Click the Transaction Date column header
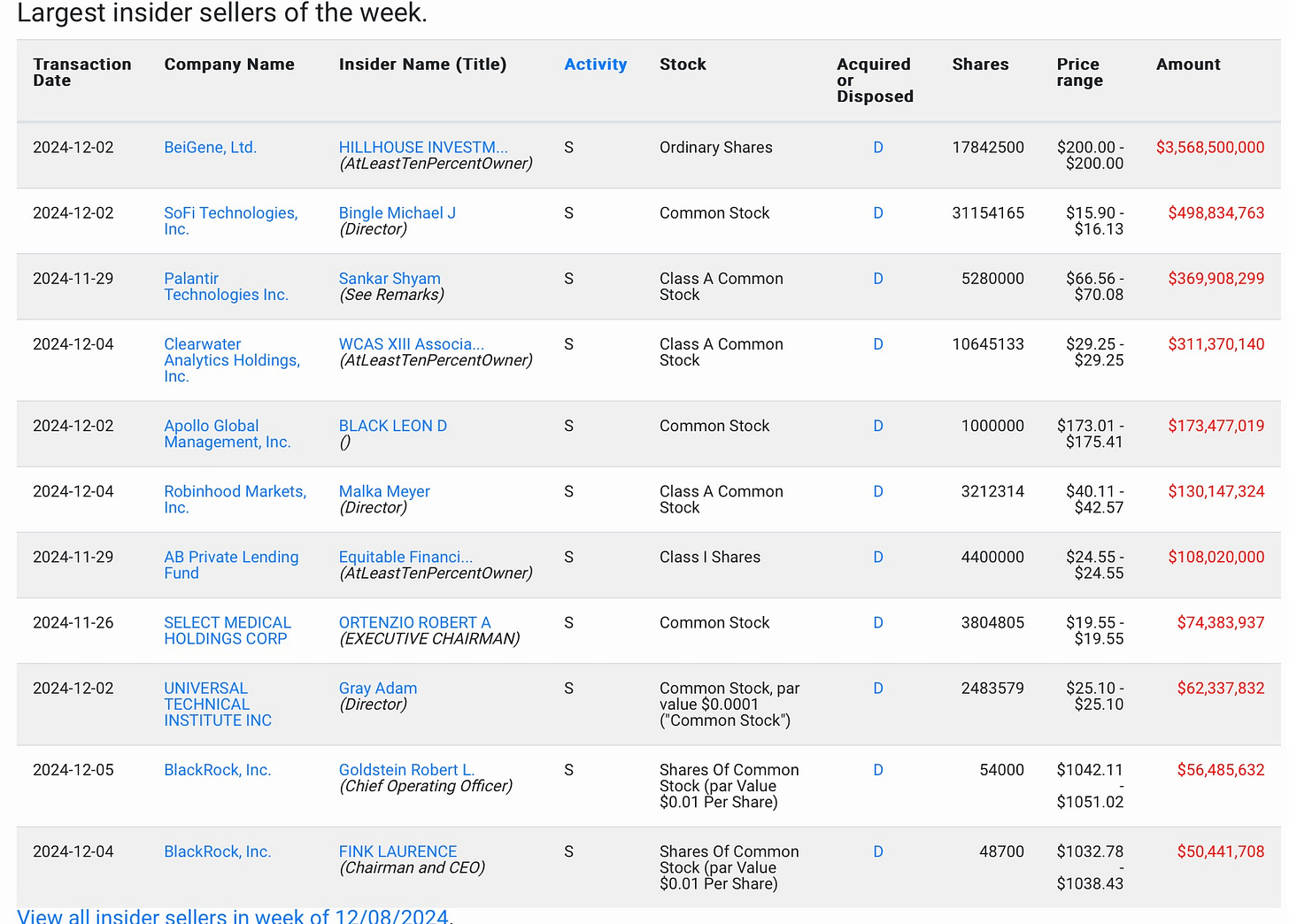Viewport: 1289px width, 924px height. coord(81,73)
